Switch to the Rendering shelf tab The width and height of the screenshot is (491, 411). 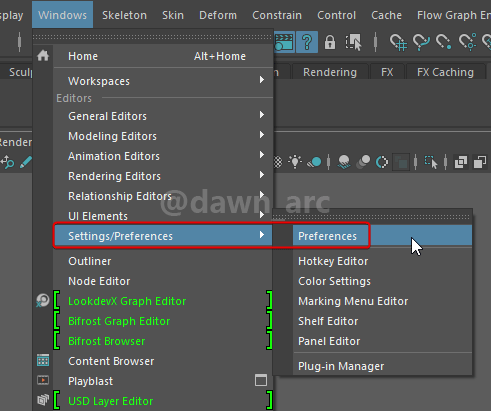point(330,72)
